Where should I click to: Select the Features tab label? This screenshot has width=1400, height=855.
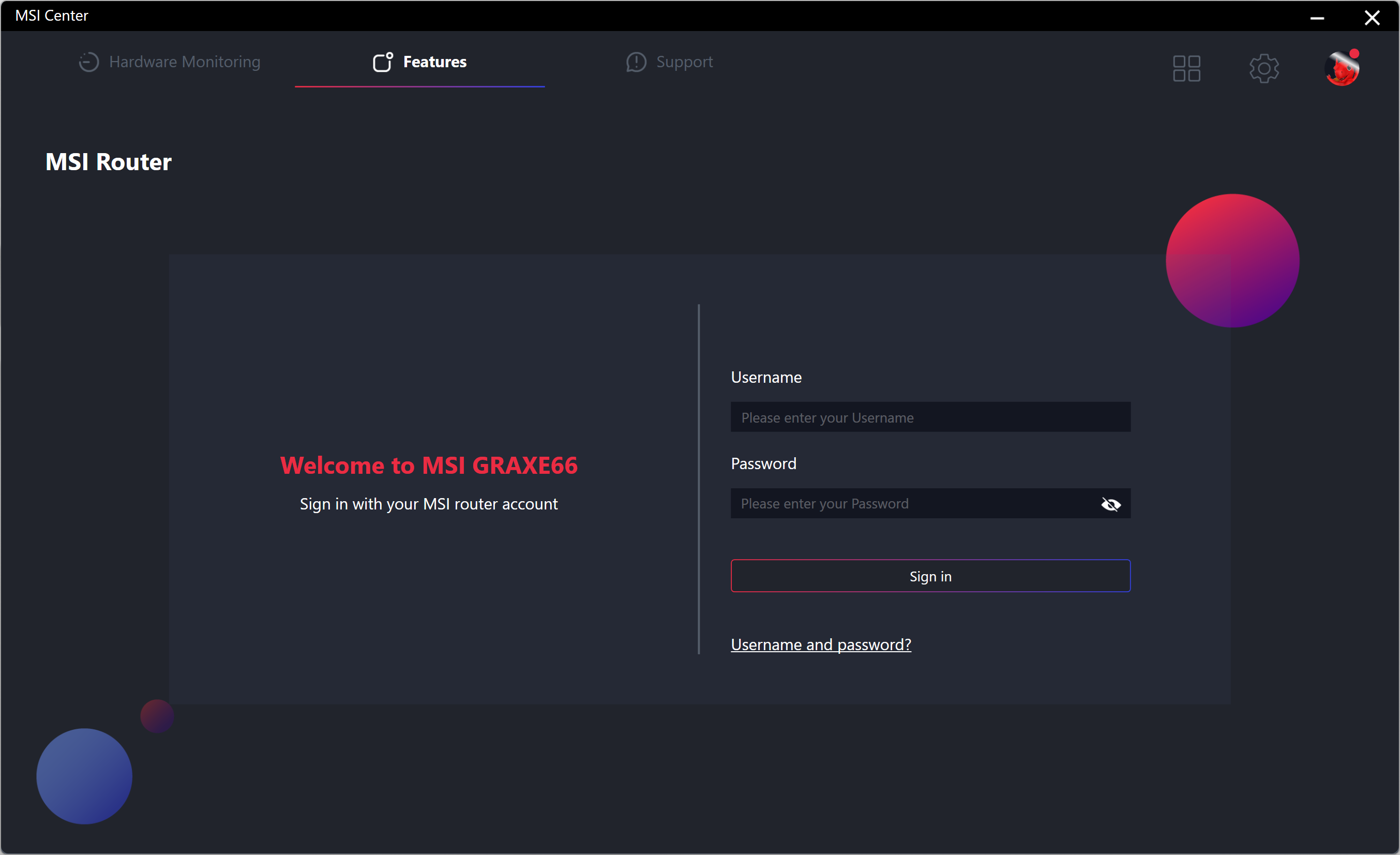(x=434, y=62)
